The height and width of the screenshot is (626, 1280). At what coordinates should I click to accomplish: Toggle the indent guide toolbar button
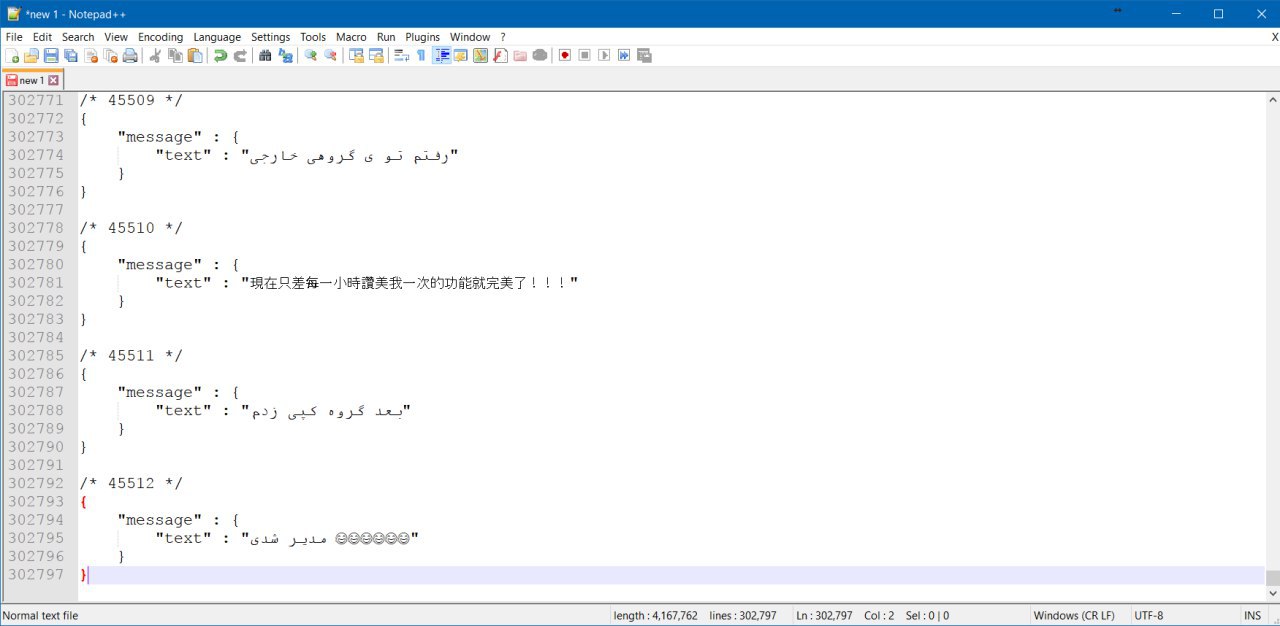tap(442, 56)
